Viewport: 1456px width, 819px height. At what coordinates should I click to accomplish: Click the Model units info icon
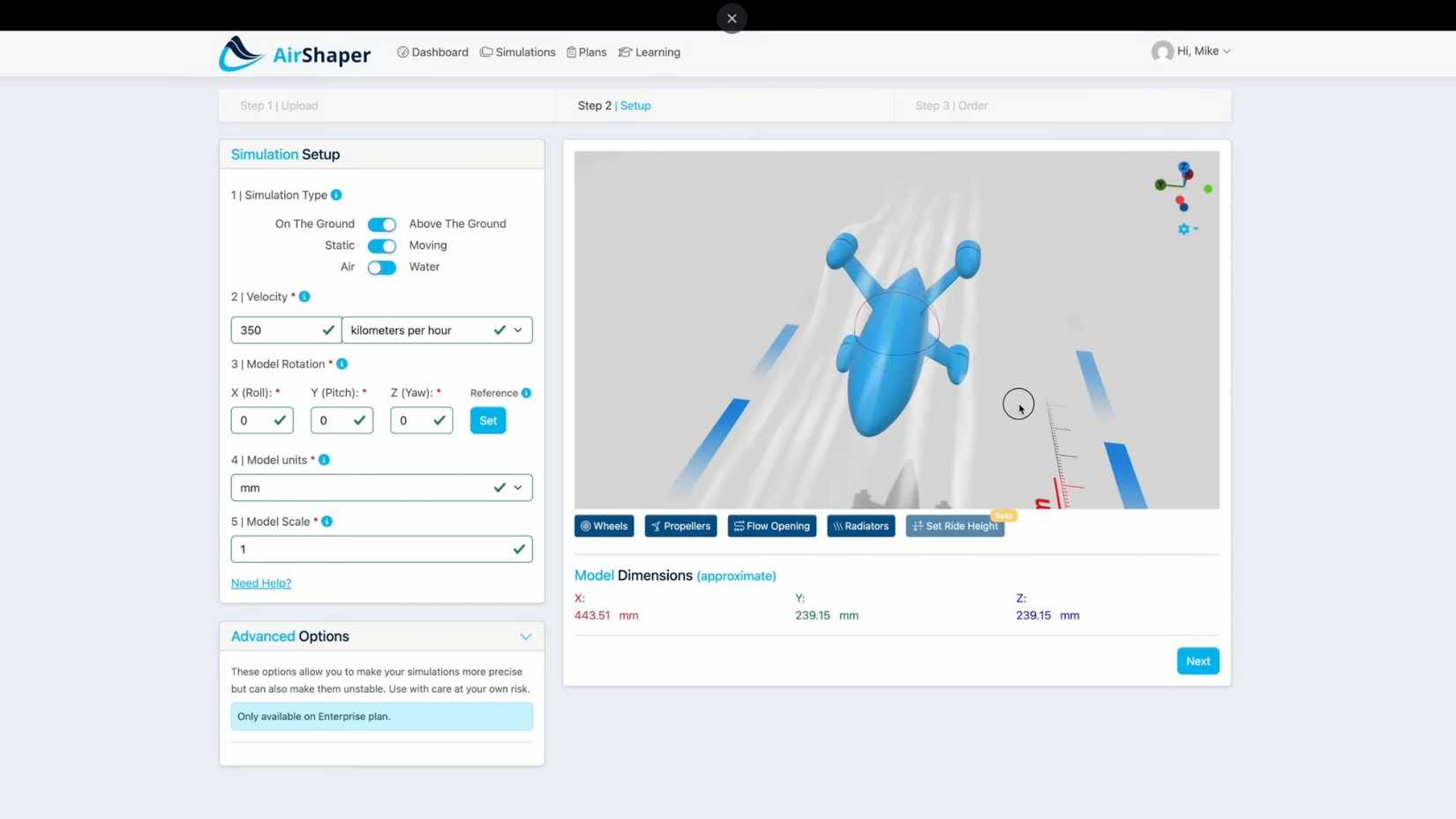click(324, 460)
